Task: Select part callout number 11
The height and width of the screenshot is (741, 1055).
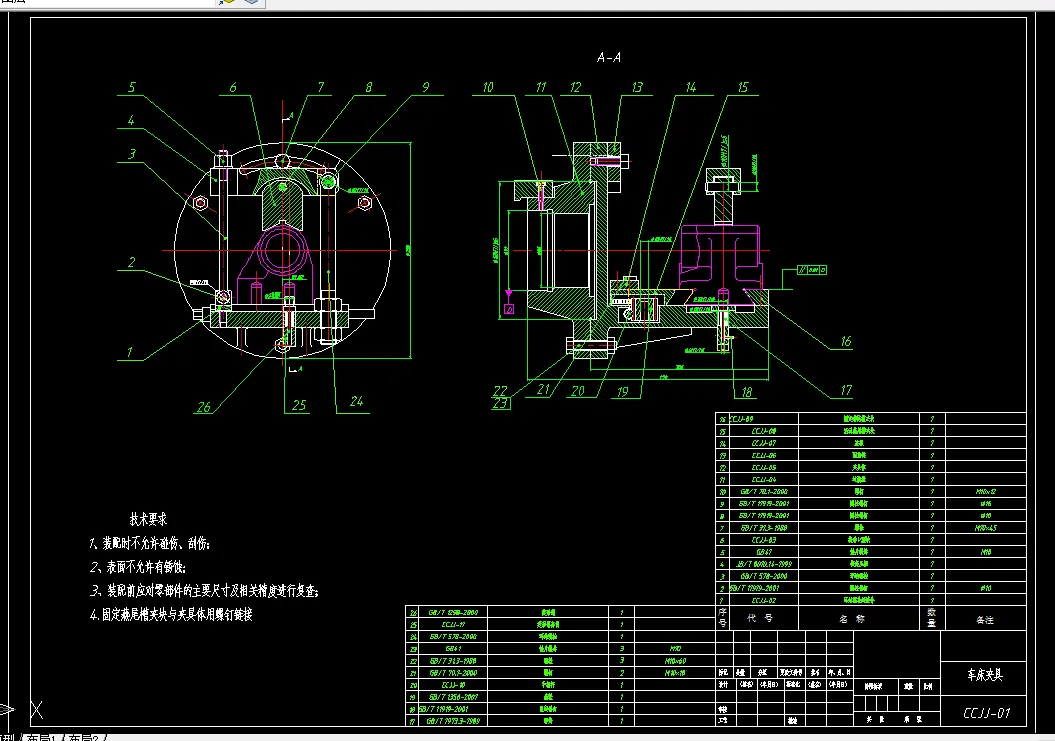Action: point(542,87)
